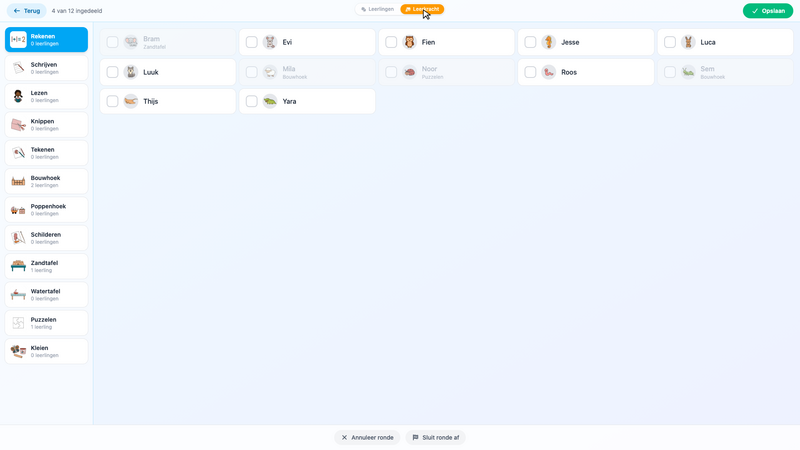Click the 'Bouwhoek' label under Mila
The image size is (800, 450).
pyautogui.click(x=295, y=77)
